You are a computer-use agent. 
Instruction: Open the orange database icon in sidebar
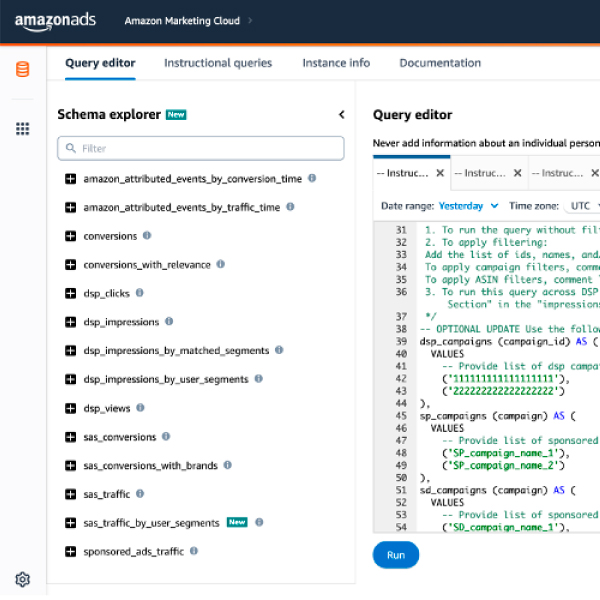click(23, 69)
